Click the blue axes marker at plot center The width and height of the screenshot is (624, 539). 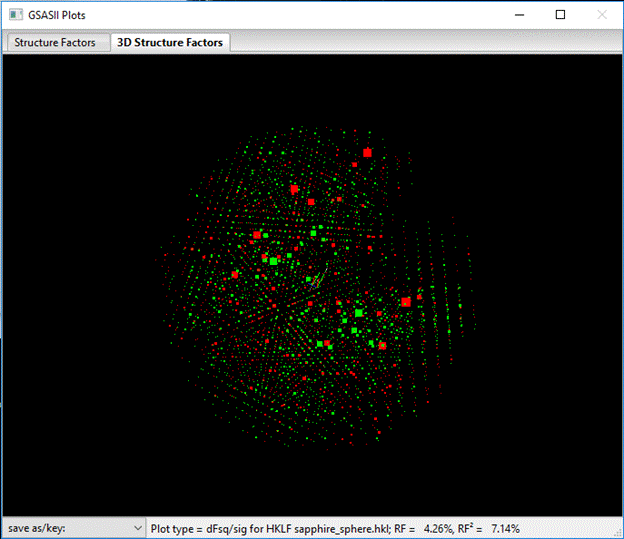(314, 283)
